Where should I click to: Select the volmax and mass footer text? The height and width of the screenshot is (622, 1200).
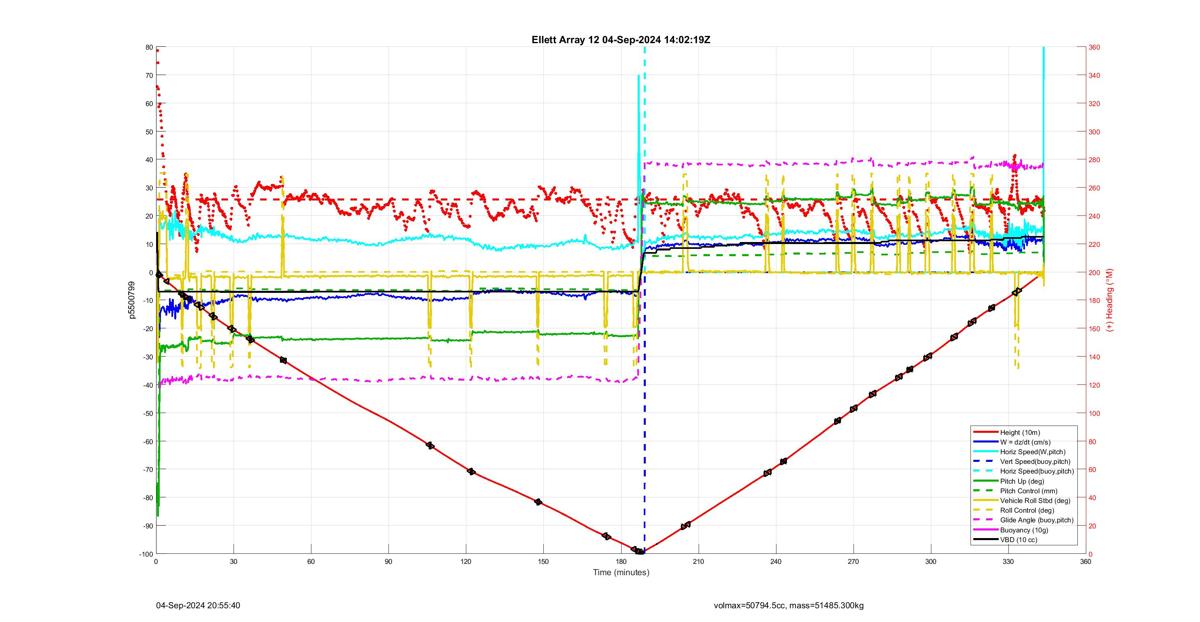(x=789, y=605)
